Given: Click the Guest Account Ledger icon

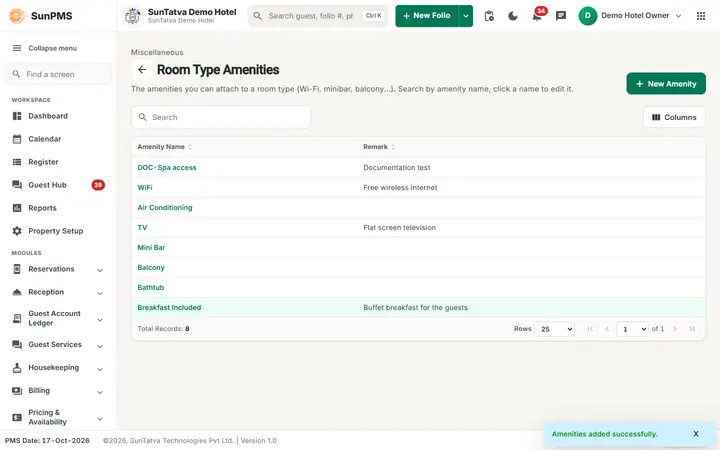Looking at the screenshot, I should click(x=17, y=318).
